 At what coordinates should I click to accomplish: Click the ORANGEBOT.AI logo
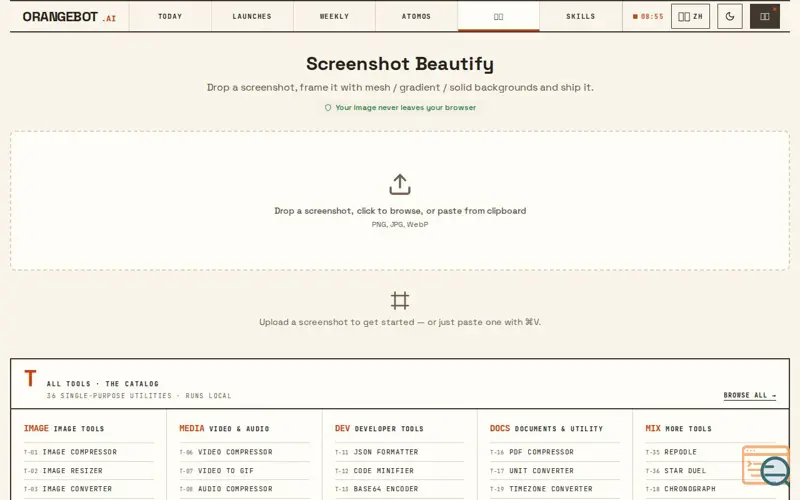tap(69, 17)
